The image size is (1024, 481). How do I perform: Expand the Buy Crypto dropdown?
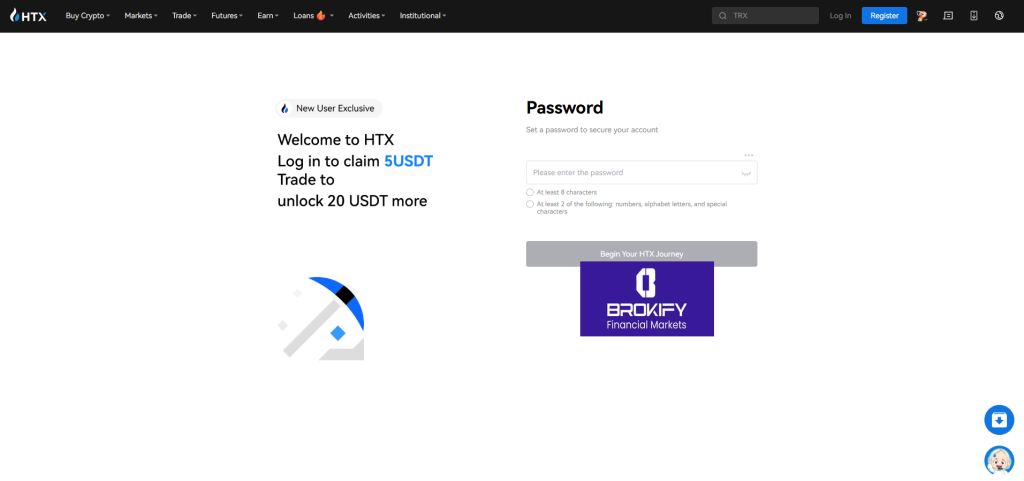88,16
